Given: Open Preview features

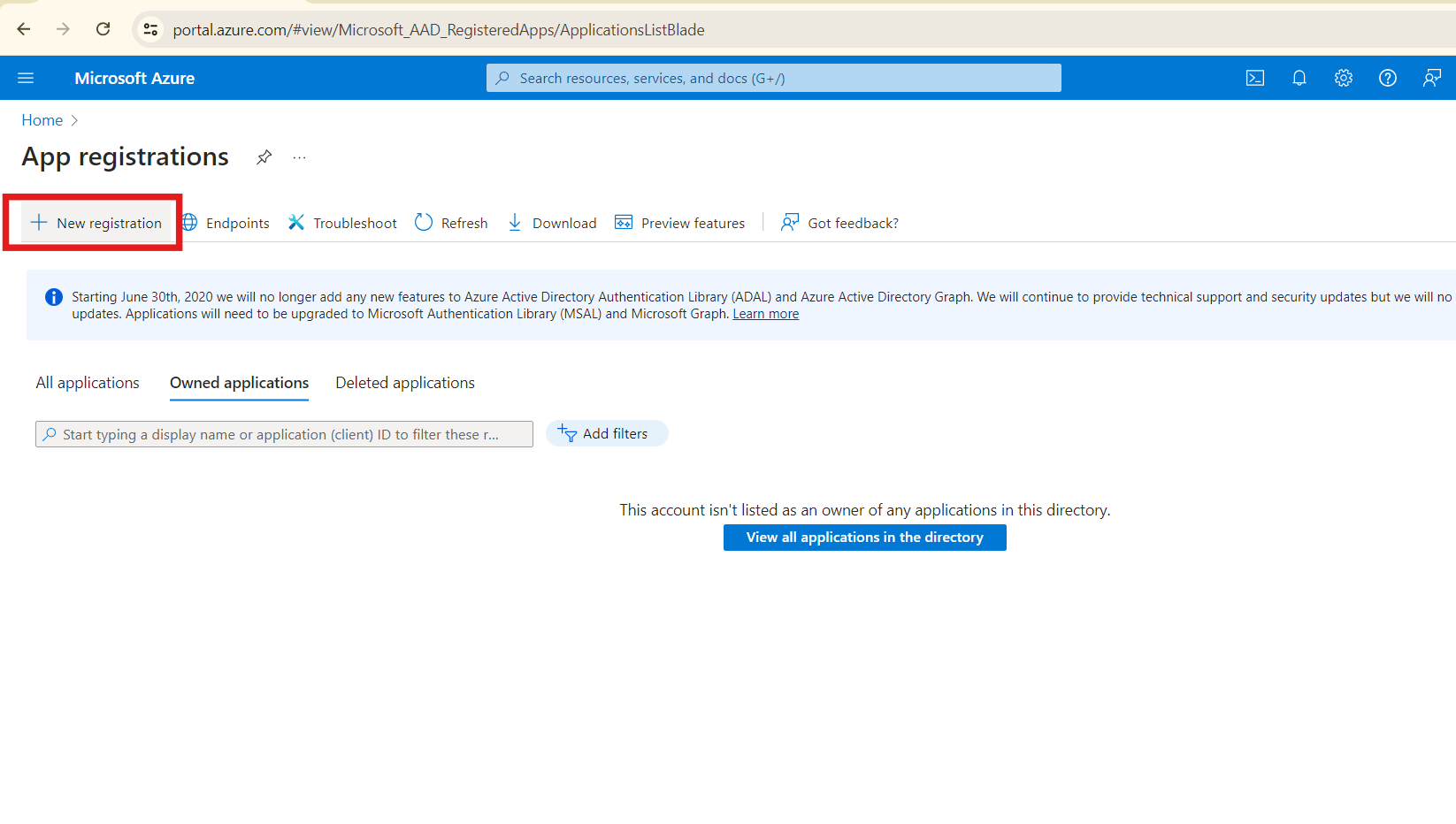Looking at the screenshot, I should click(680, 223).
